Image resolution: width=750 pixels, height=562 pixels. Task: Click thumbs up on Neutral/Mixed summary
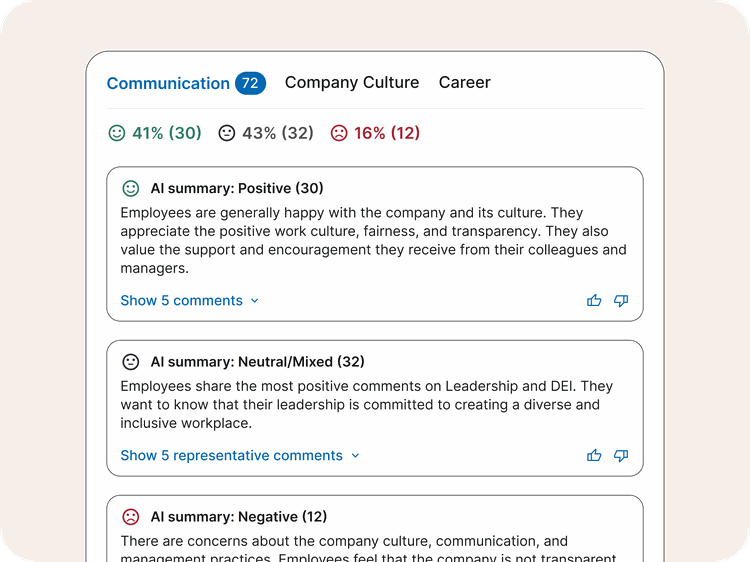594,455
